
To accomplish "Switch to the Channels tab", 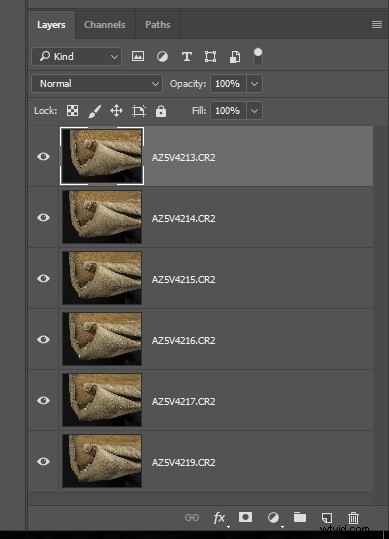I will pyautogui.click(x=105, y=25).
